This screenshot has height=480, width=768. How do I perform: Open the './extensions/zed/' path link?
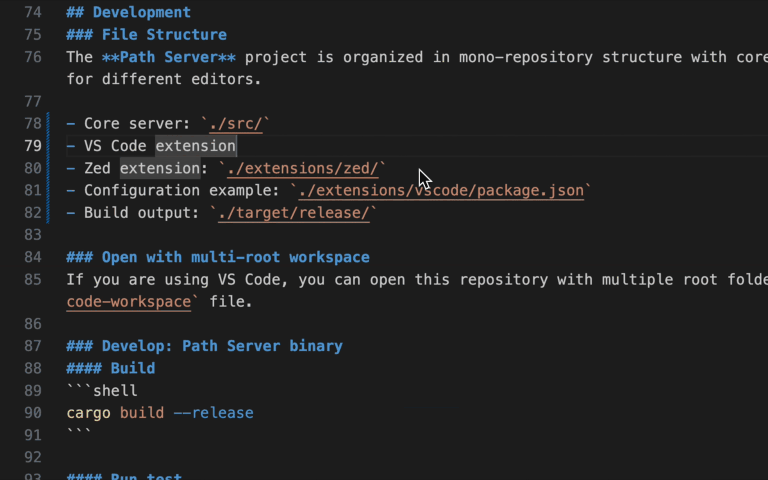click(302, 168)
